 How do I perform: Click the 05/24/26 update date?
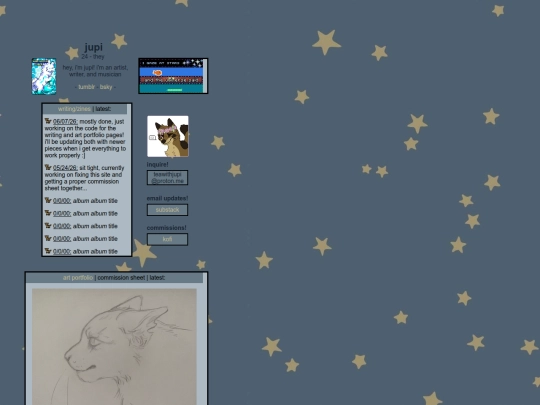pyautogui.click(x=65, y=168)
